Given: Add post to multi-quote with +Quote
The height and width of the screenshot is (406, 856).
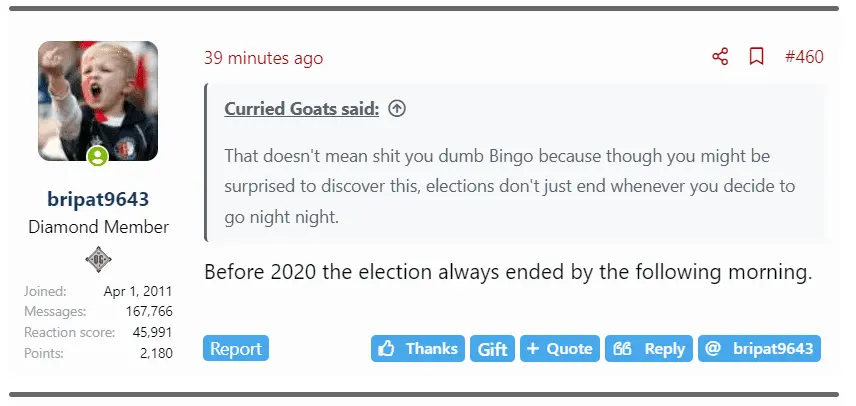Looking at the screenshot, I should [x=560, y=349].
